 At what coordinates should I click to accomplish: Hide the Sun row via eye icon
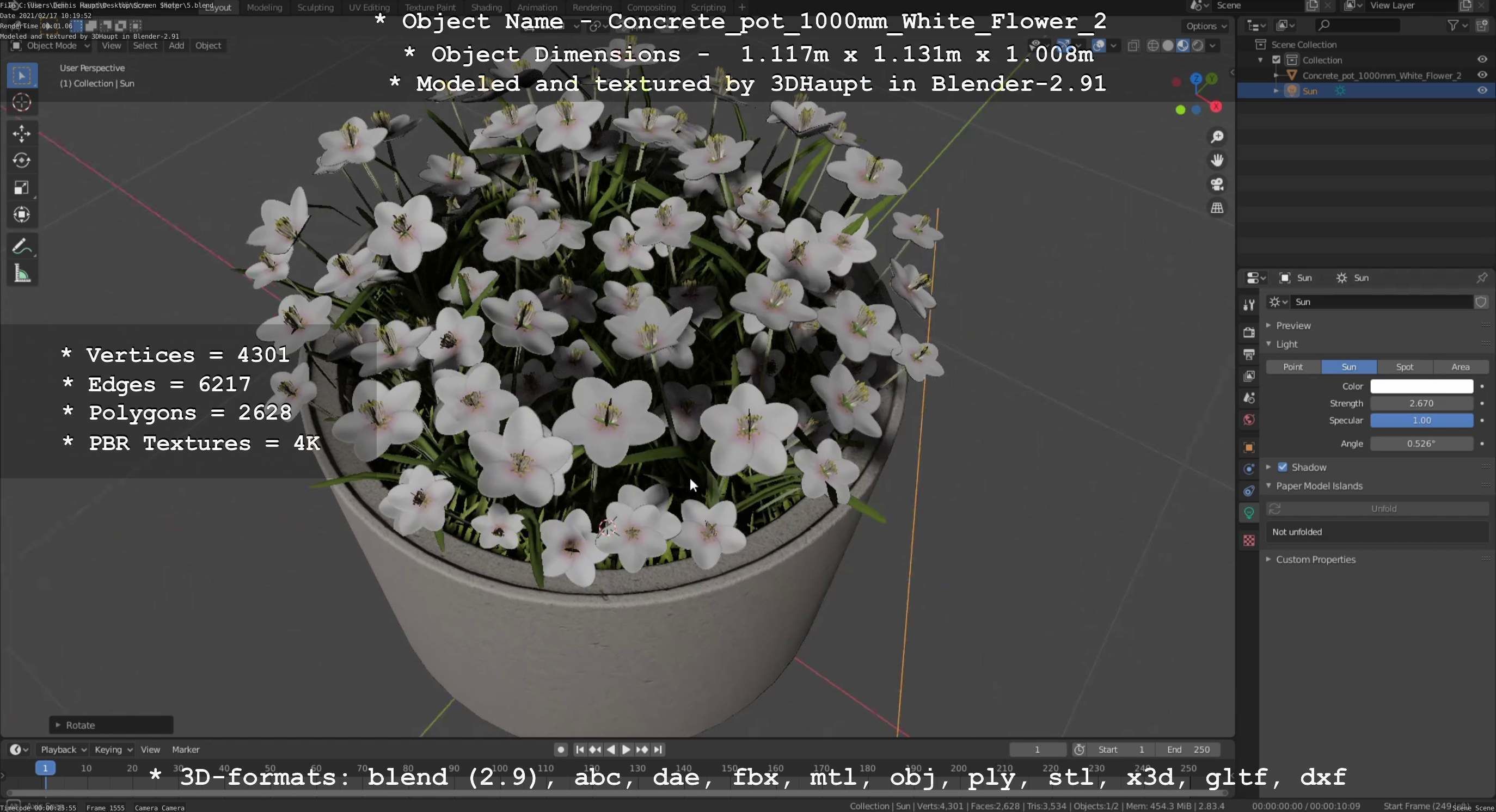[1482, 90]
